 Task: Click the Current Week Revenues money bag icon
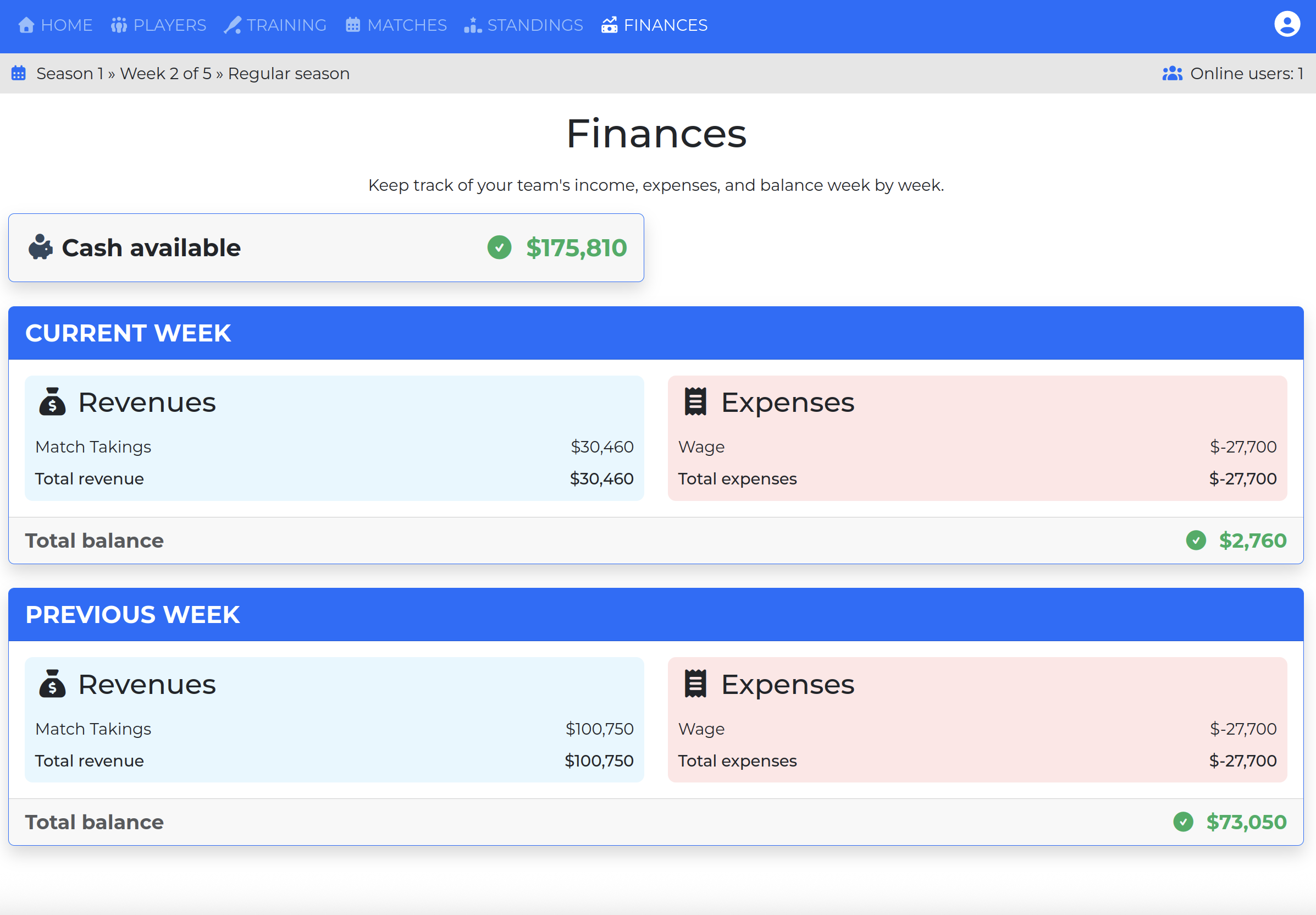(x=52, y=401)
